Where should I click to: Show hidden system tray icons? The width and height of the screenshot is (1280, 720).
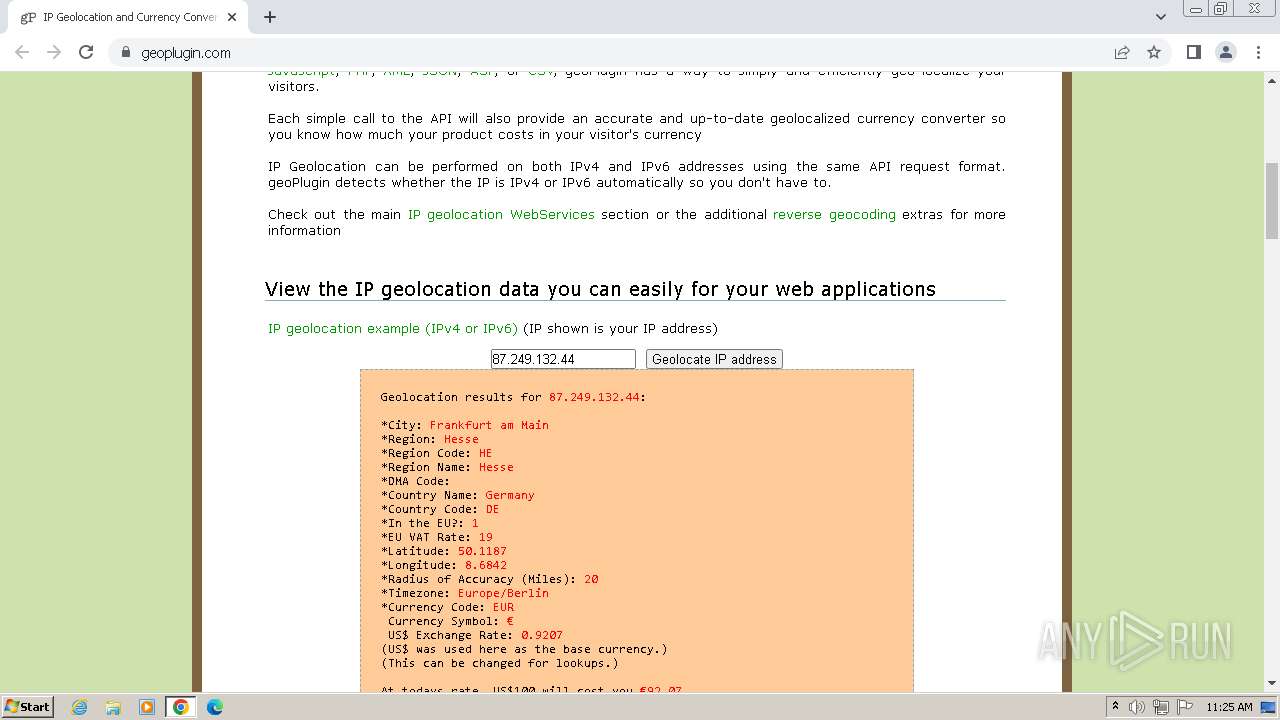[x=1115, y=706]
